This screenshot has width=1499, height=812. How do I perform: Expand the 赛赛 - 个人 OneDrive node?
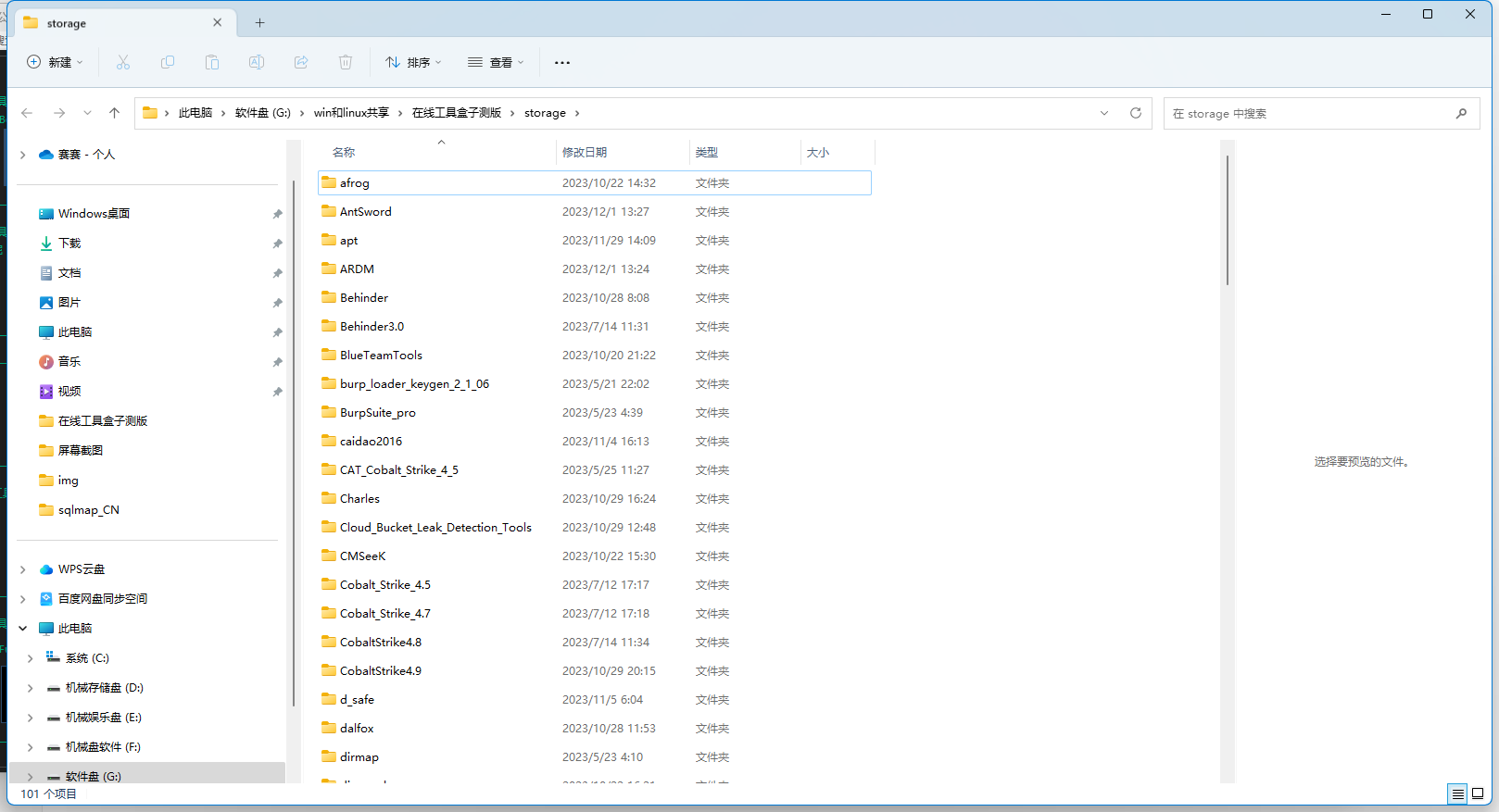(x=23, y=155)
